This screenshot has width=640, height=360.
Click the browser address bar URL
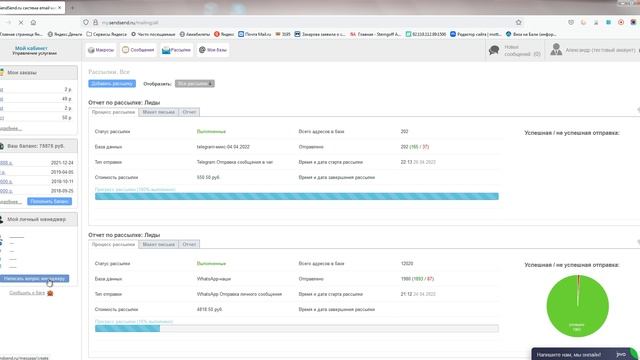(130, 23)
